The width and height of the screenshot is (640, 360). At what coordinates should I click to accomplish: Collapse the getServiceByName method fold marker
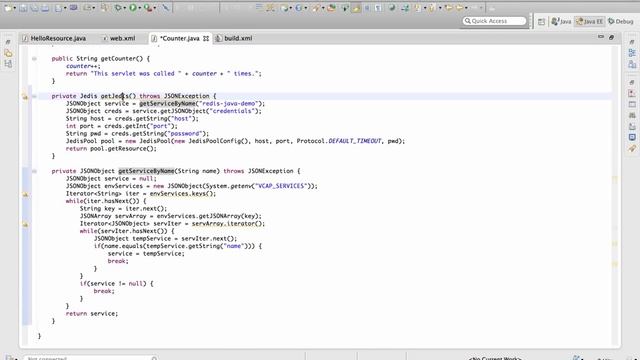(x=35, y=171)
